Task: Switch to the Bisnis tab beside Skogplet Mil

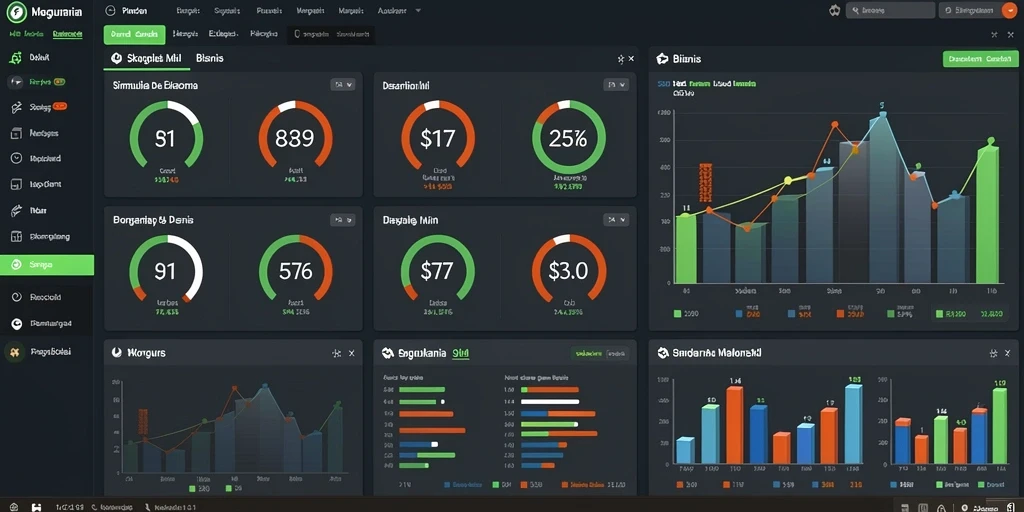Action: (210, 58)
